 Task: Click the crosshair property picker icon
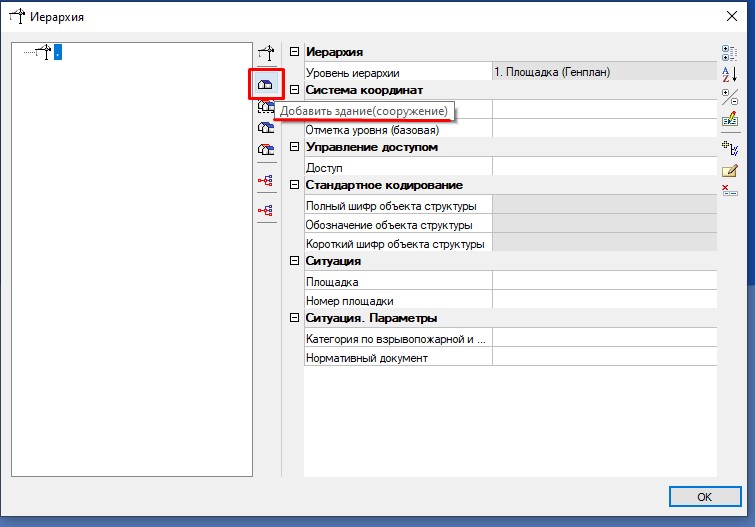click(x=729, y=147)
